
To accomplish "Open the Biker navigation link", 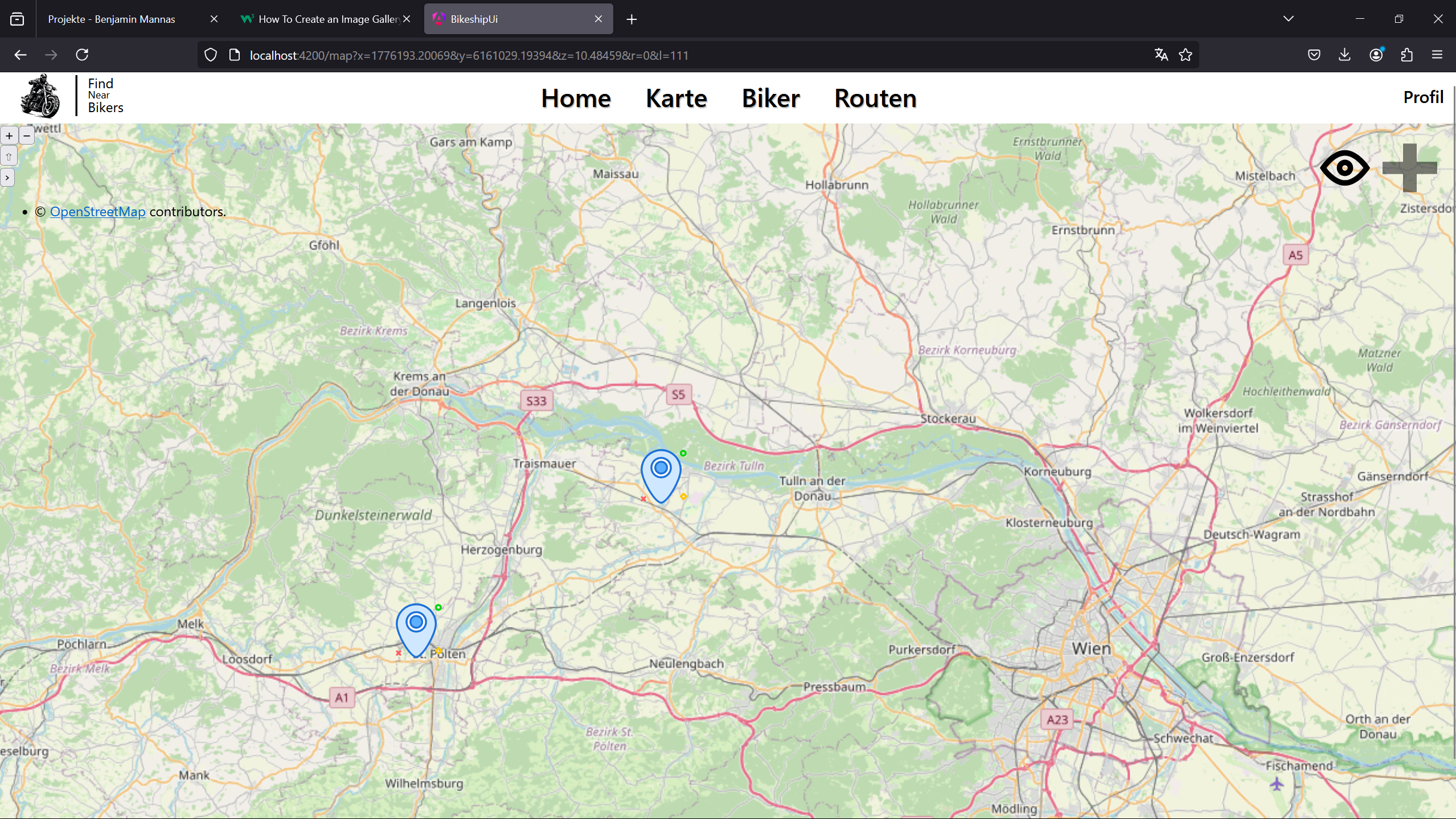I will [x=770, y=97].
